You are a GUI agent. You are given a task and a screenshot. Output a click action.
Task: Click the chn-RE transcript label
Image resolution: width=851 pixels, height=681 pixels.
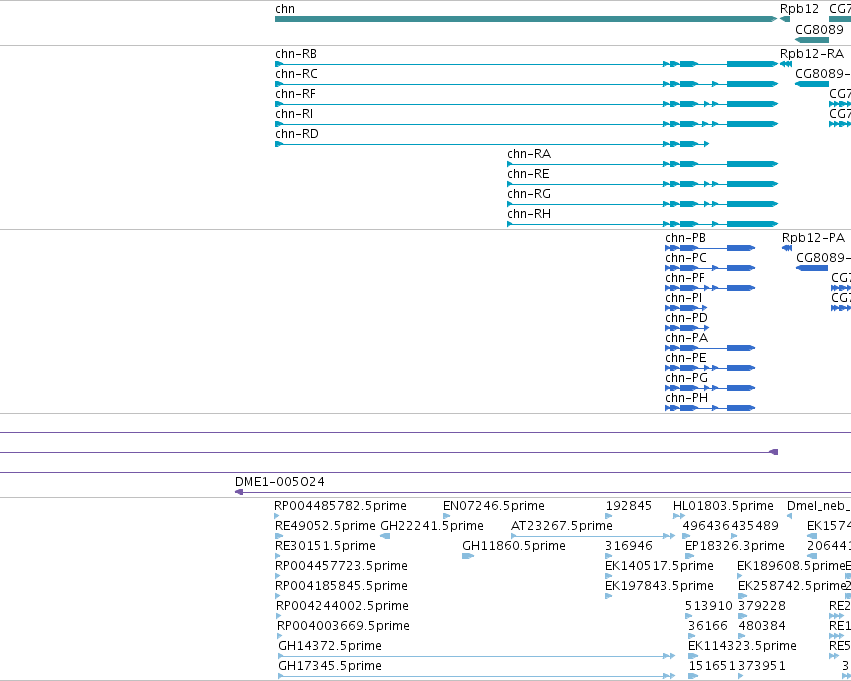coord(528,174)
